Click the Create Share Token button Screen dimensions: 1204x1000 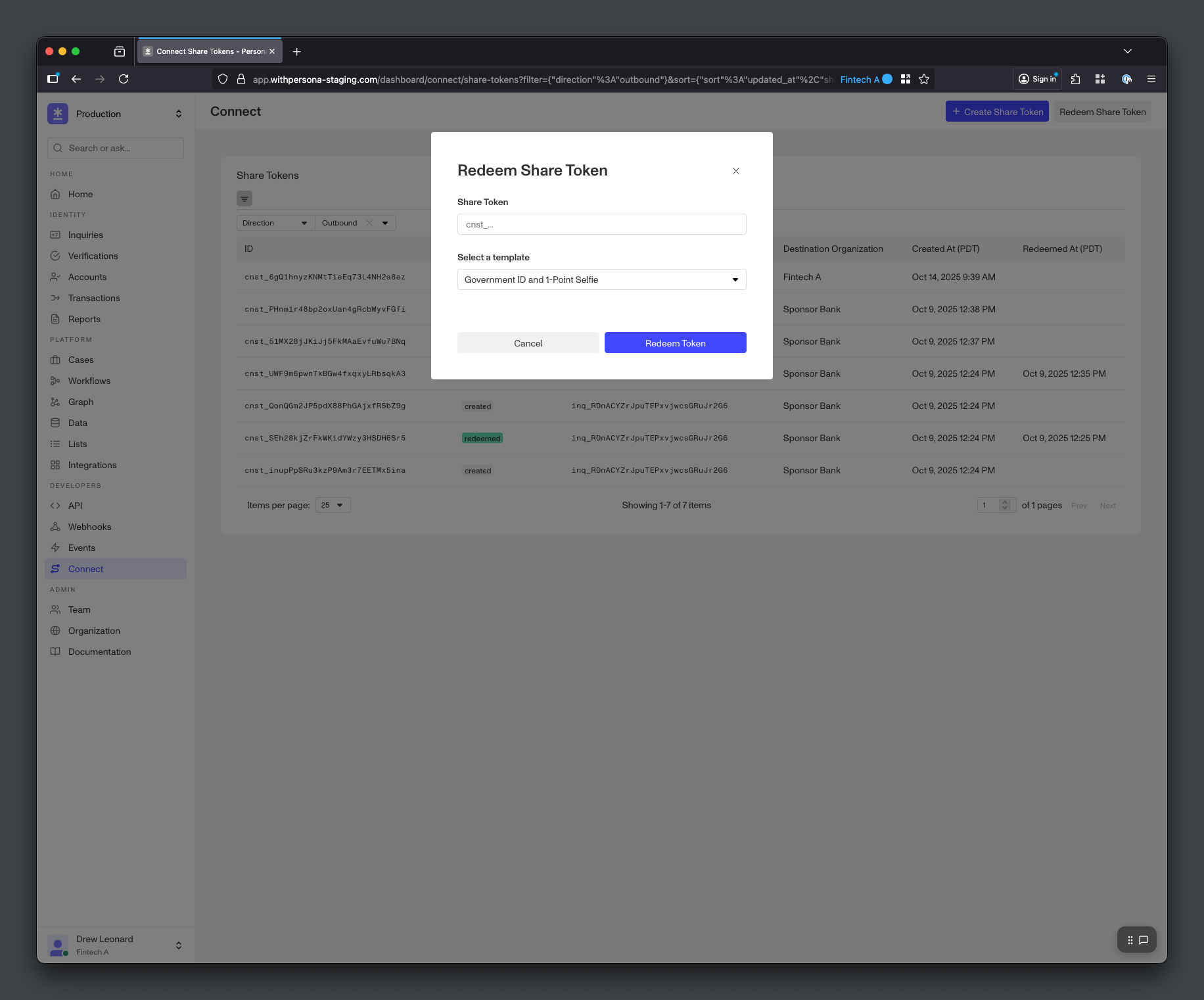tap(997, 111)
